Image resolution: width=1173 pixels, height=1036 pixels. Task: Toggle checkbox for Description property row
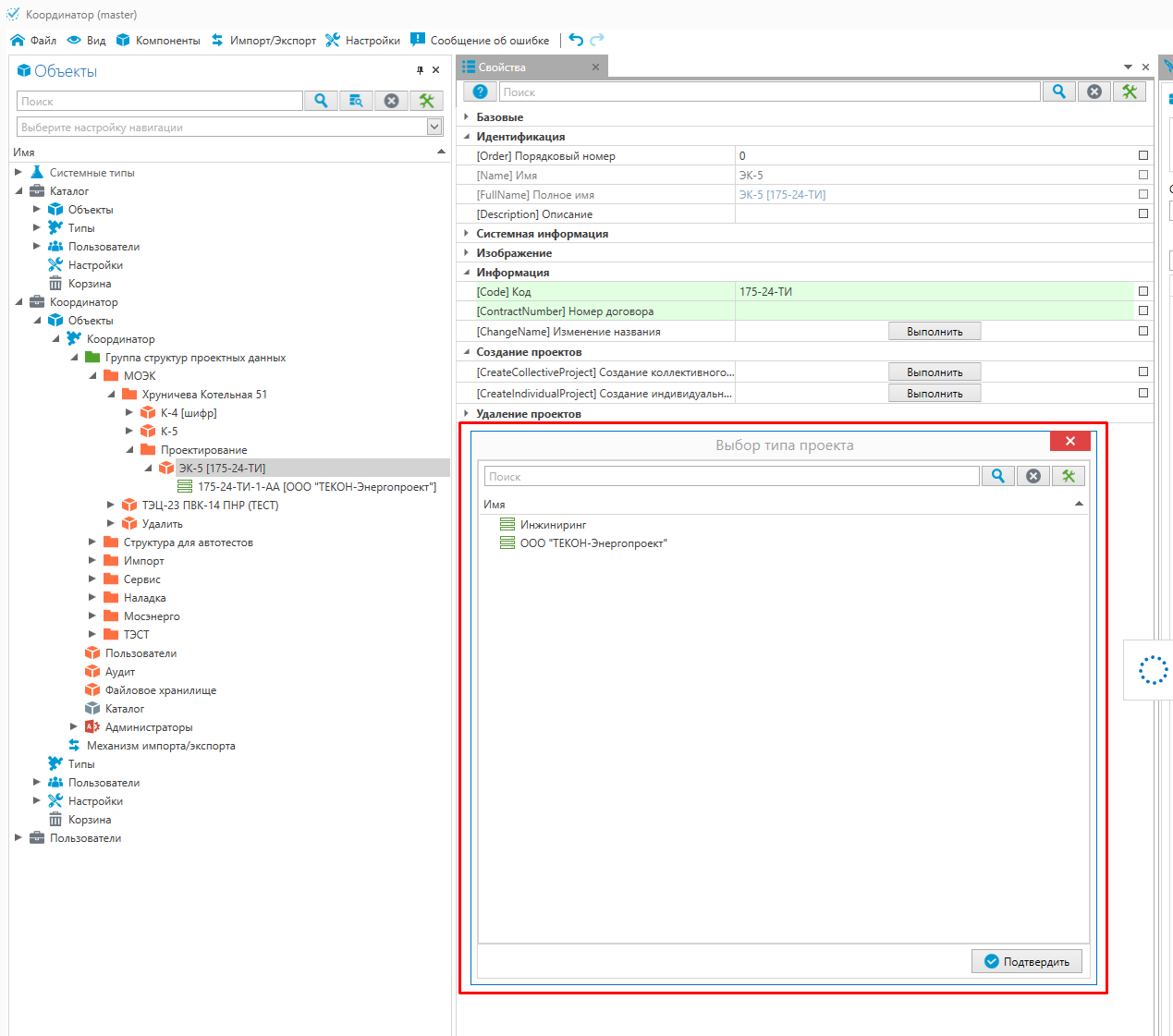(1143, 214)
